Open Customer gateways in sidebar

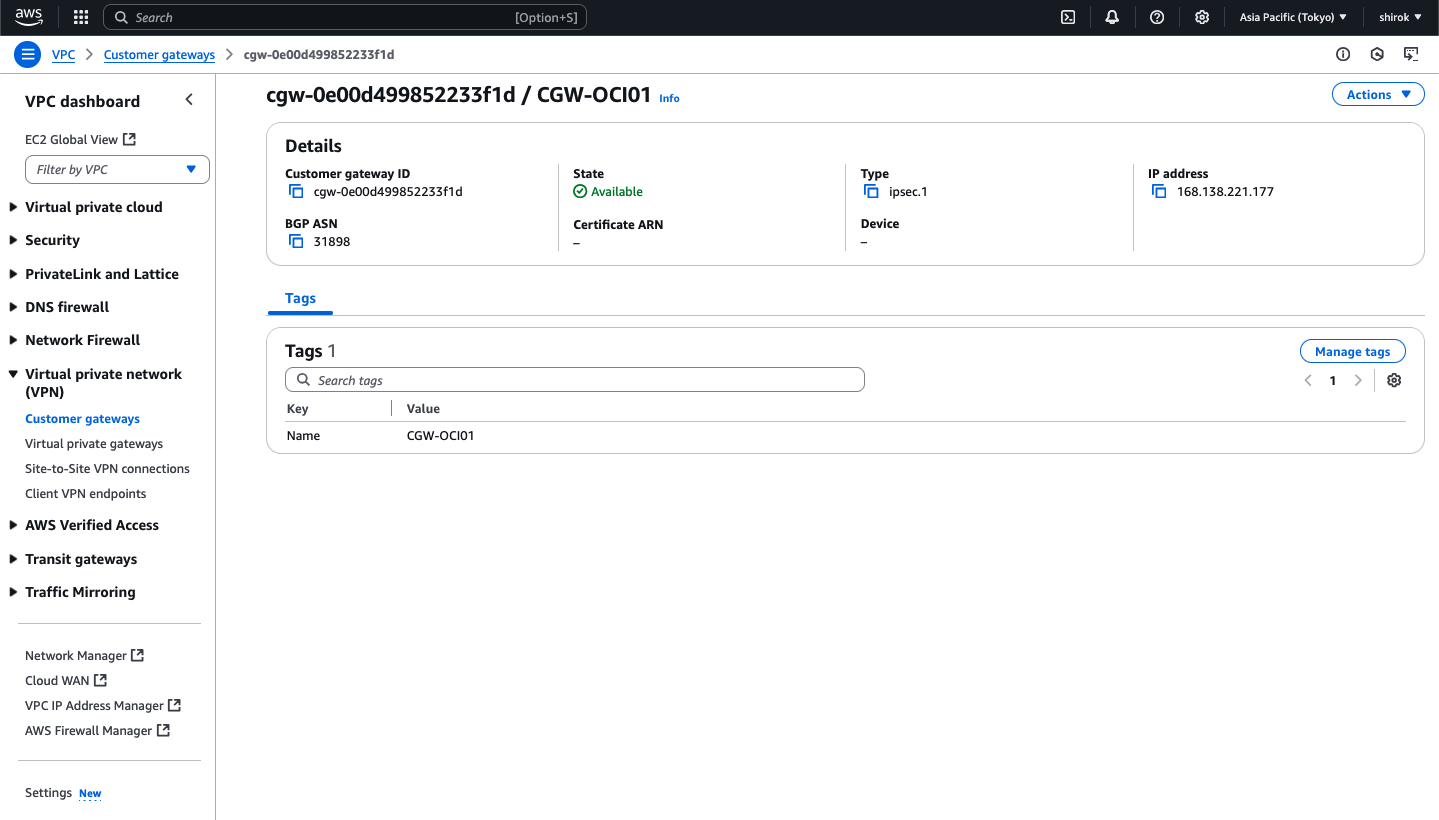pos(82,419)
